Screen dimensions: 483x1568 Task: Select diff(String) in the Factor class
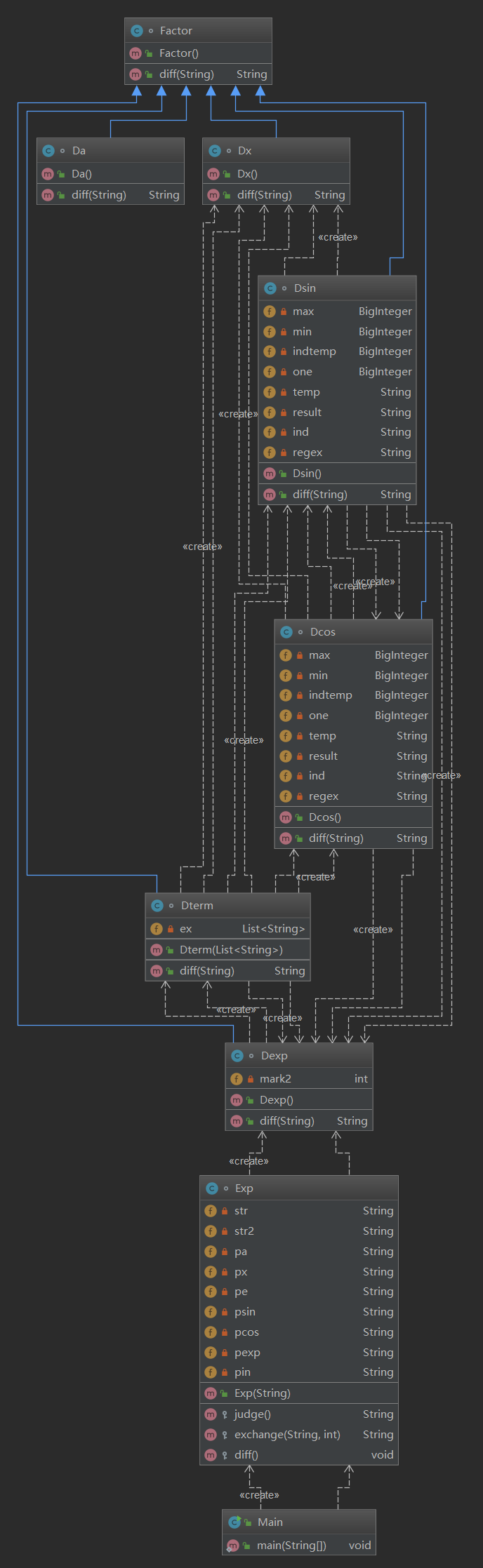(187, 74)
